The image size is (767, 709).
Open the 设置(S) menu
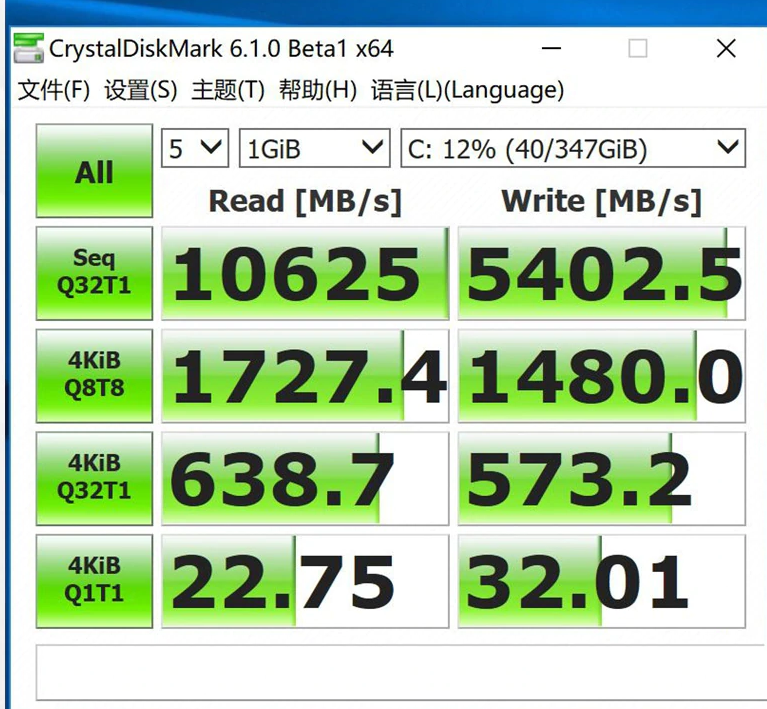coord(141,90)
